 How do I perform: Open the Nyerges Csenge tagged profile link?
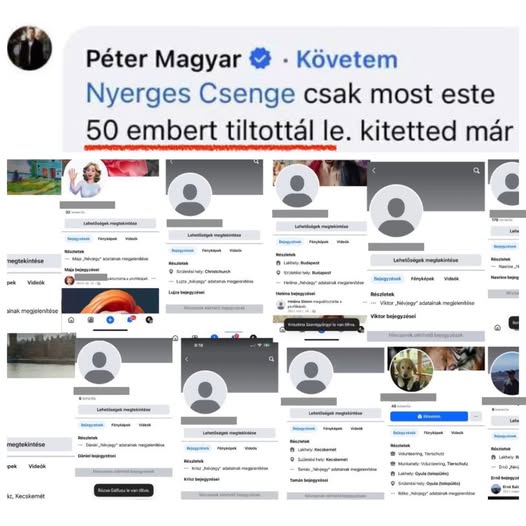point(191,94)
